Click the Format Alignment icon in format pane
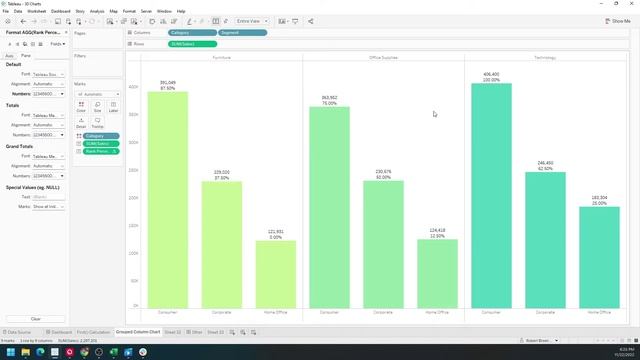This screenshot has width=640, height=360. [x=17, y=44]
